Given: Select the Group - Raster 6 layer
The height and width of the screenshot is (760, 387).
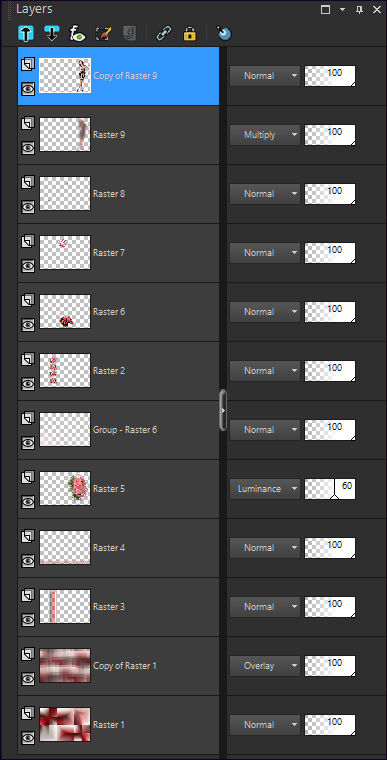Looking at the screenshot, I should pos(118,430).
